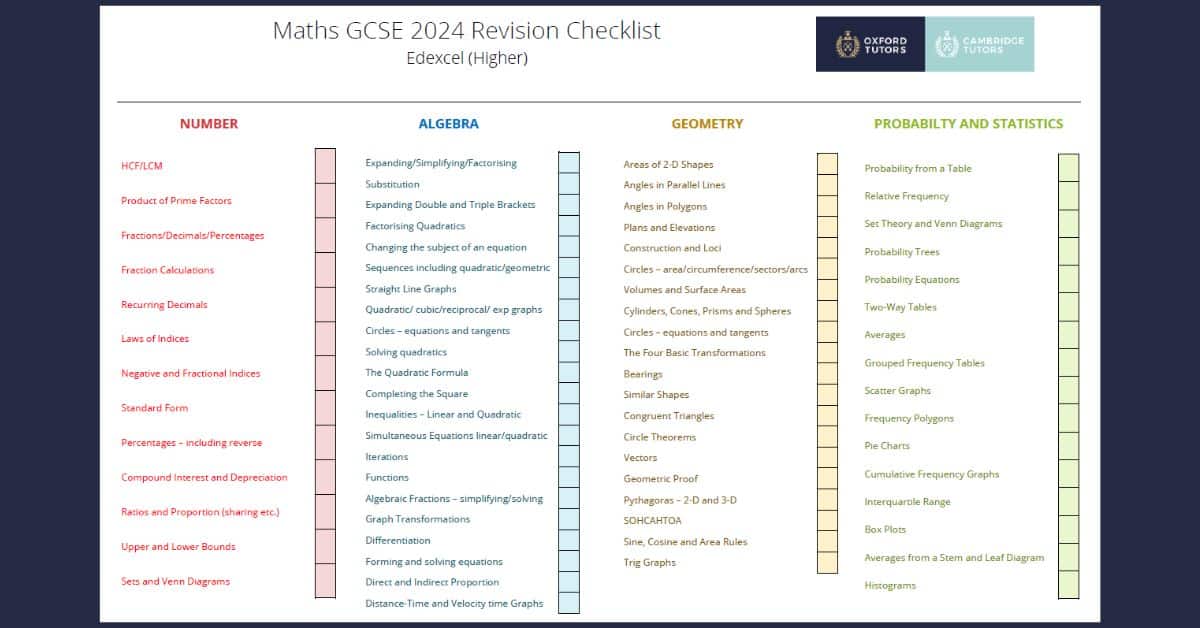
Task: Click the GEOMETRY column heading
Action: pyautogui.click(x=707, y=124)
